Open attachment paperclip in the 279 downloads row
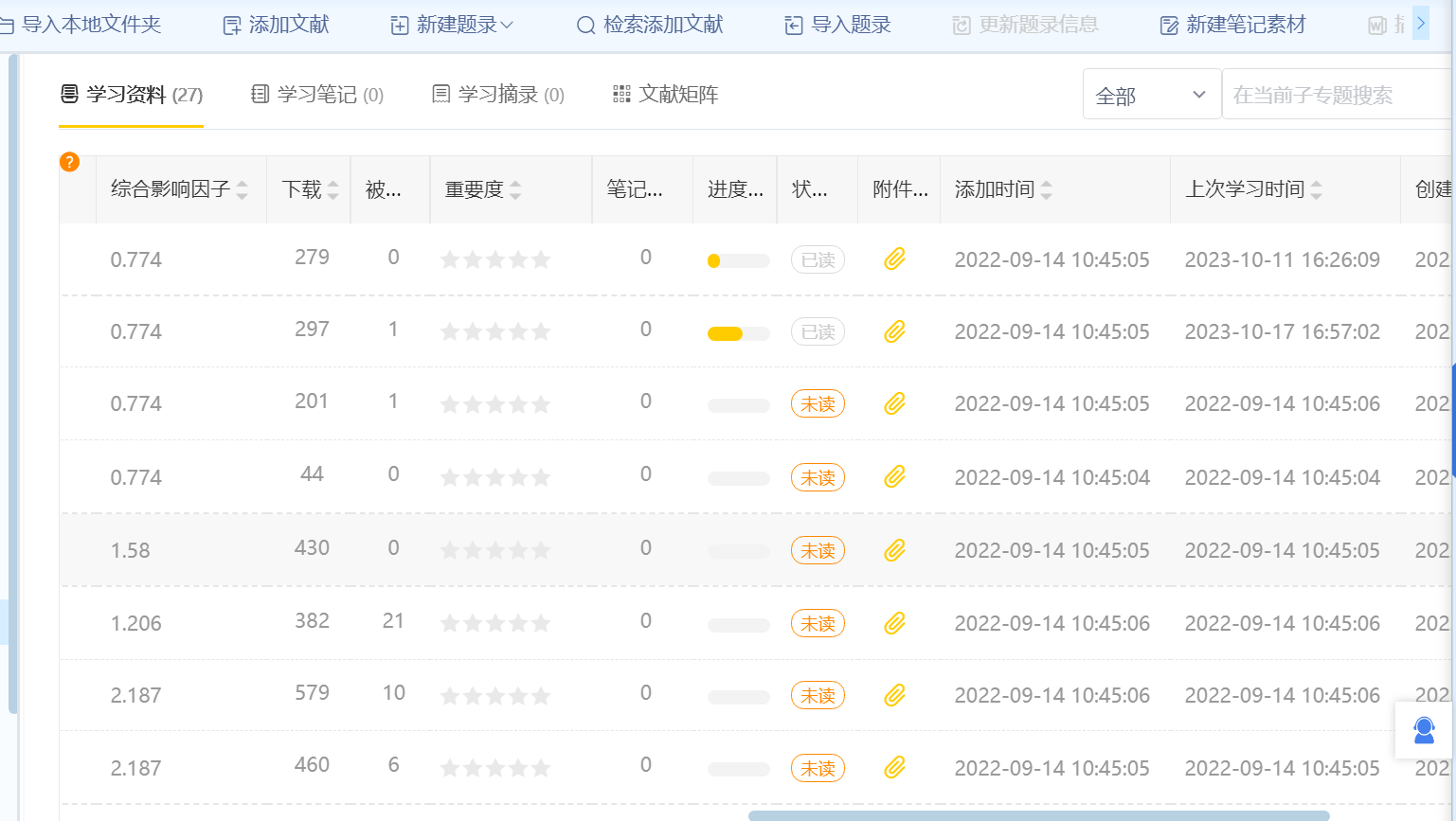The image size is (1456, 821). pyautogui.click(x=894, y=259)
